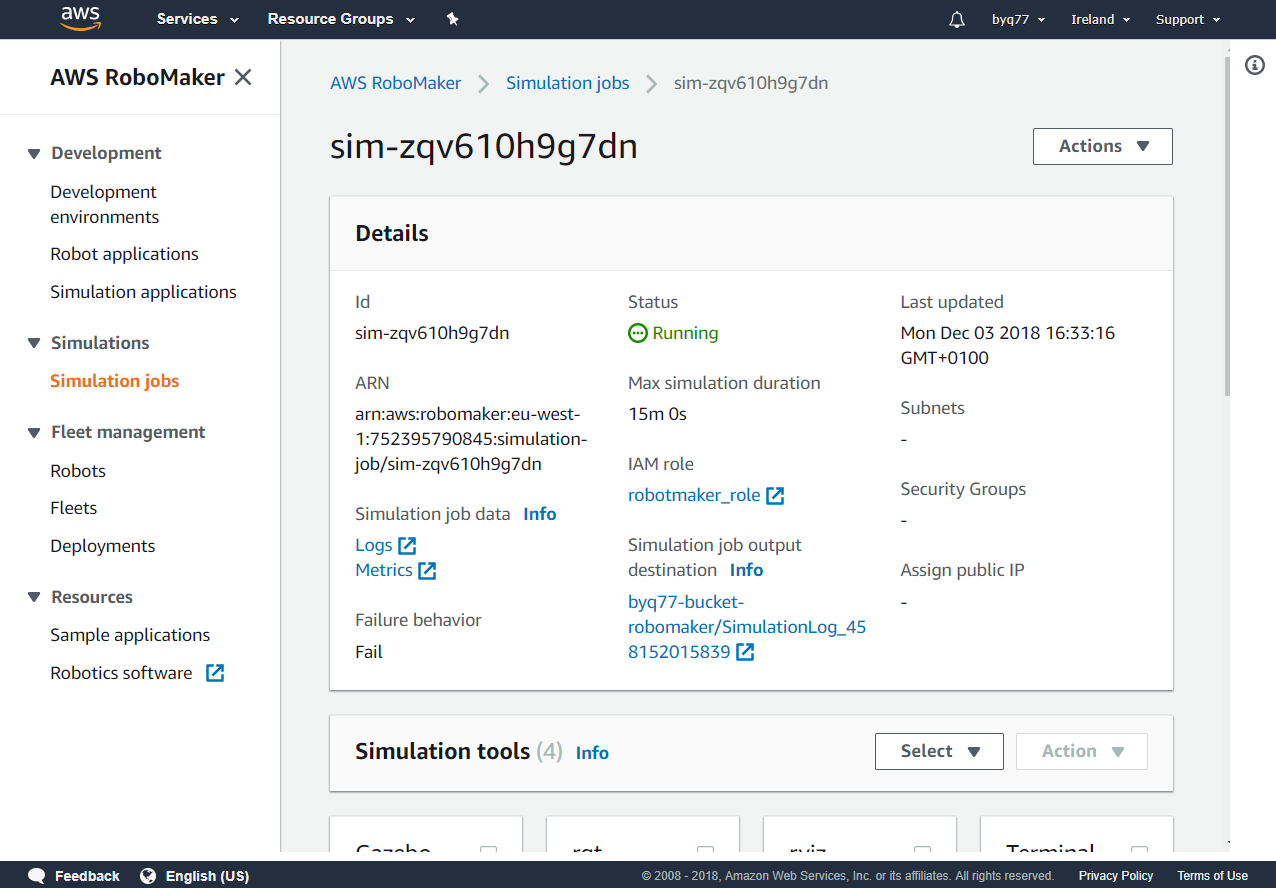Click the AWS logo

click(80, 18)
